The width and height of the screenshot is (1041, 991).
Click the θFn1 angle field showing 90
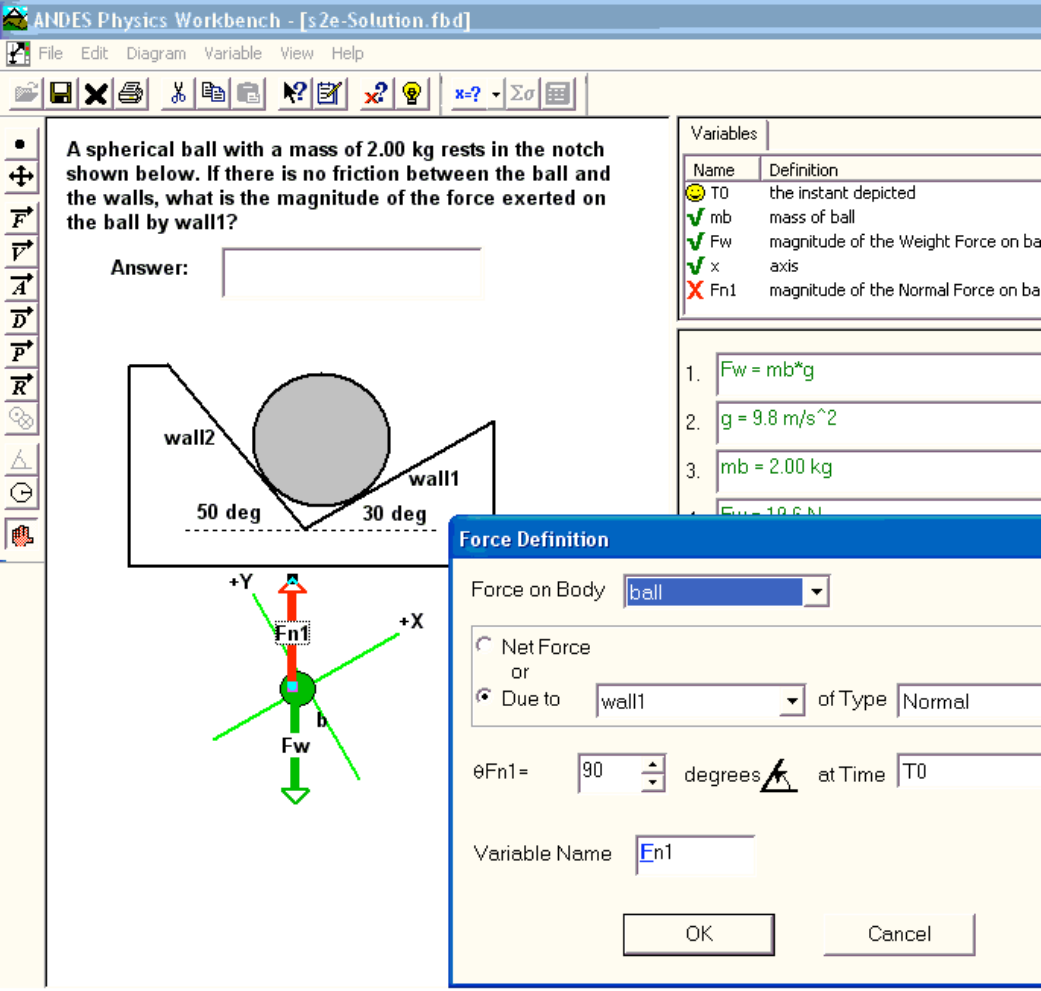610,772
